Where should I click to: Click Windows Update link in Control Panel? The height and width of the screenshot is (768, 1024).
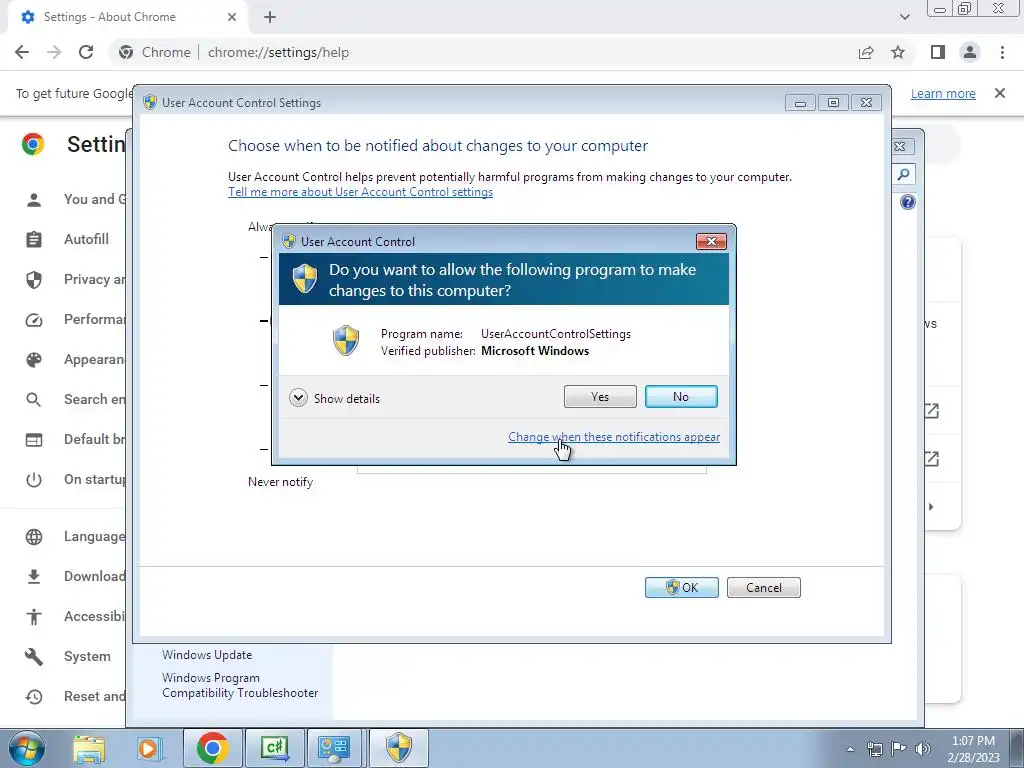[207, 654]
